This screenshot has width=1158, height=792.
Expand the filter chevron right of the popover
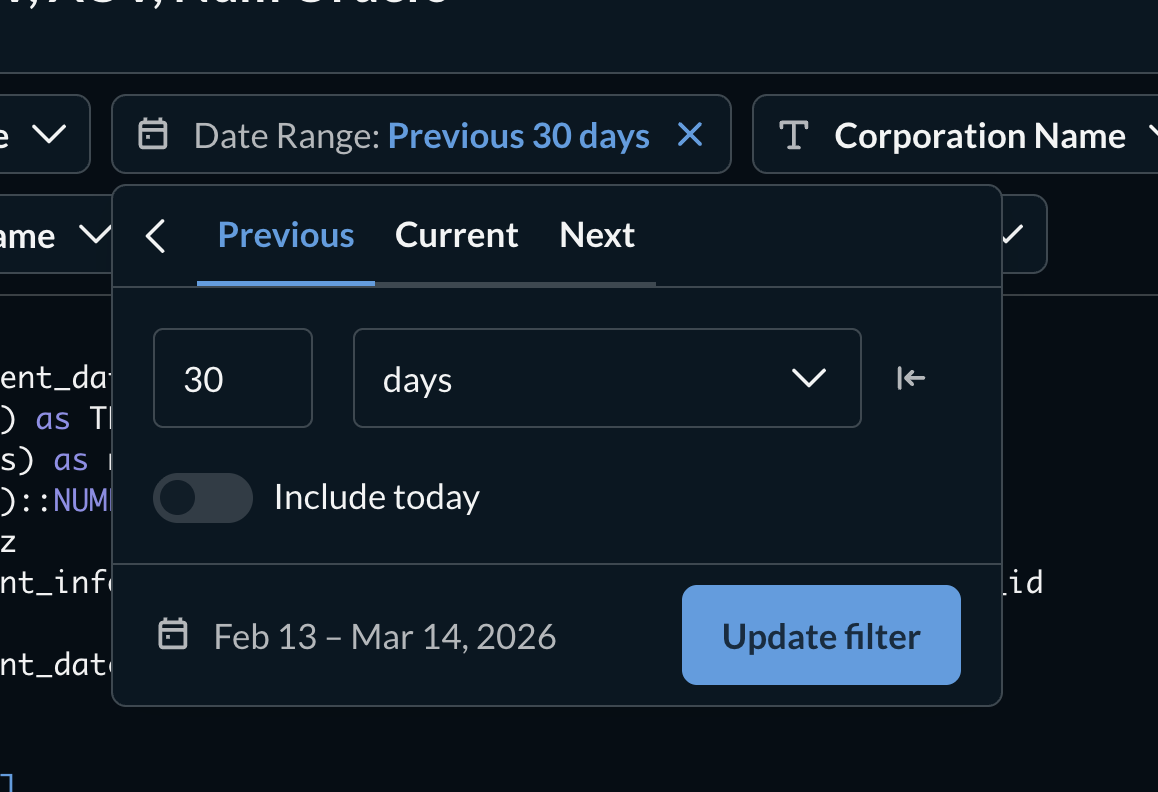coord(1014,235)
